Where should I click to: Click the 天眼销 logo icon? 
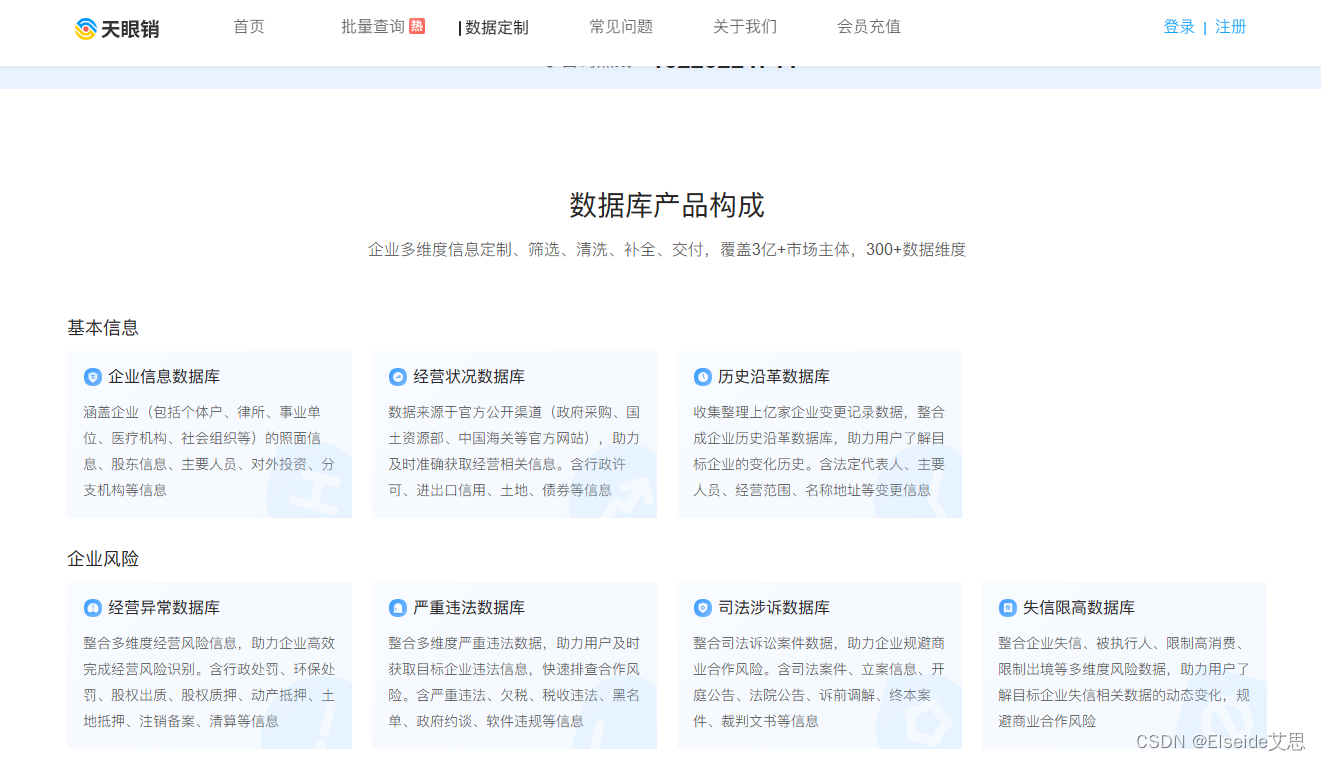click(86, 28)
